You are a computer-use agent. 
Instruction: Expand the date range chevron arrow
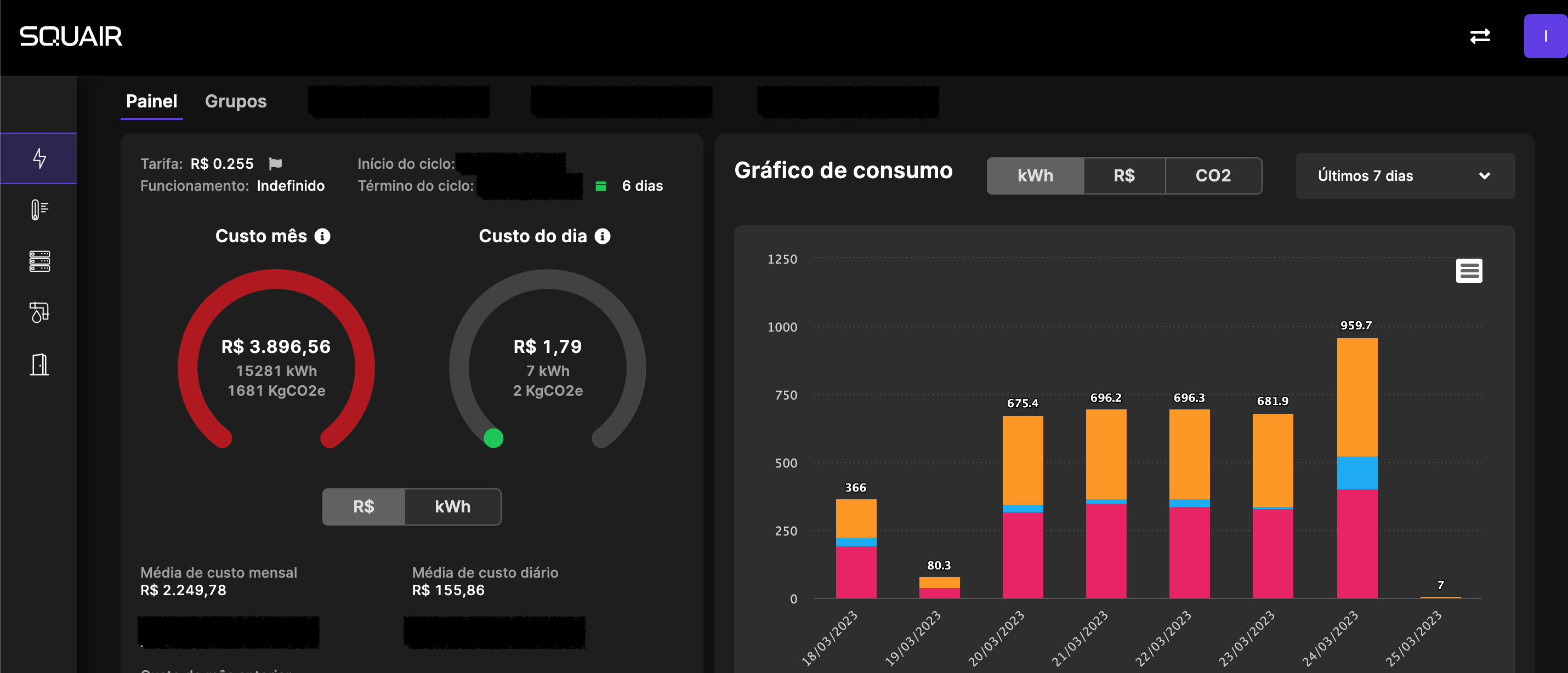[1485, 176]
